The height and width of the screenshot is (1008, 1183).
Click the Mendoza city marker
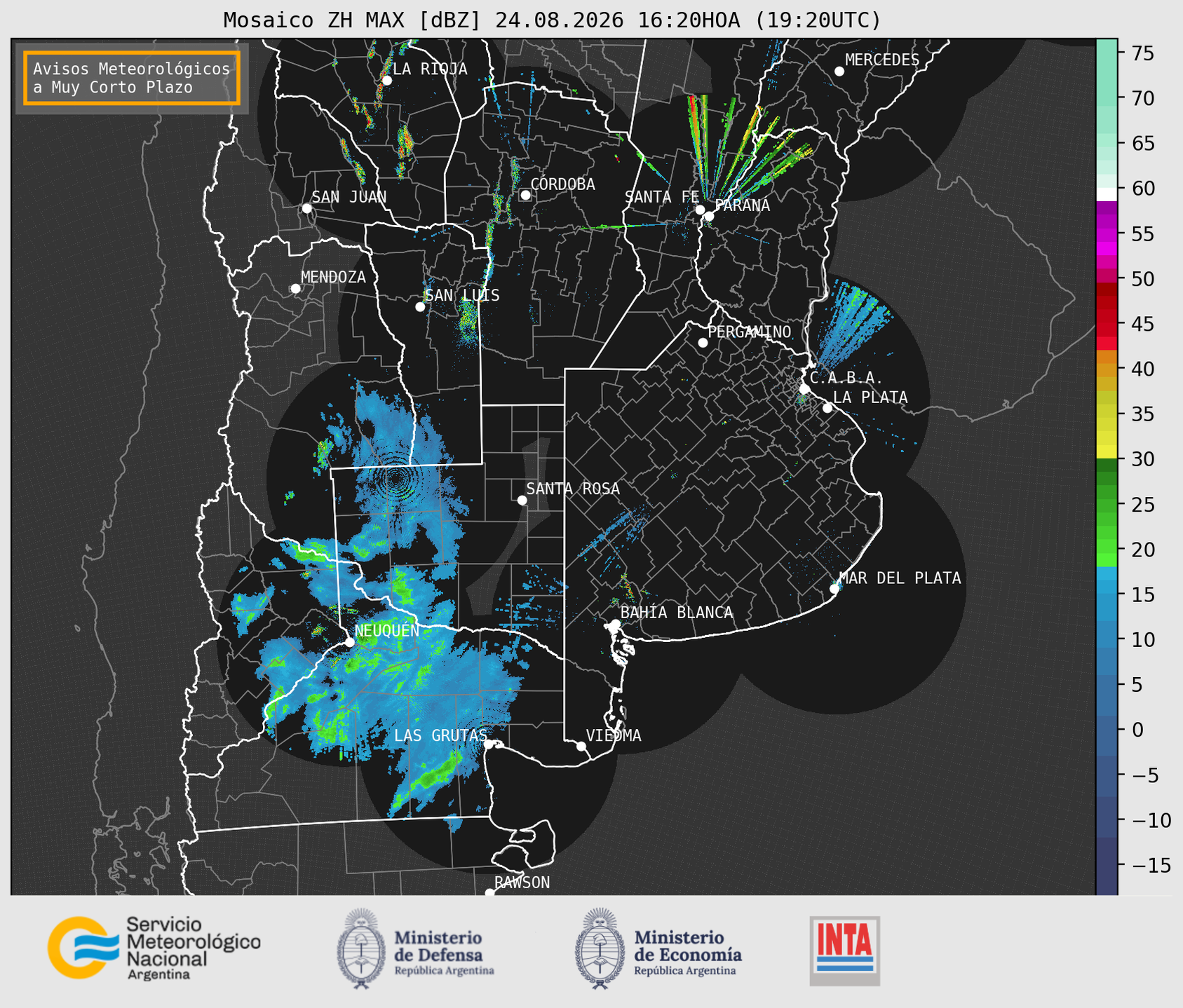295,289
